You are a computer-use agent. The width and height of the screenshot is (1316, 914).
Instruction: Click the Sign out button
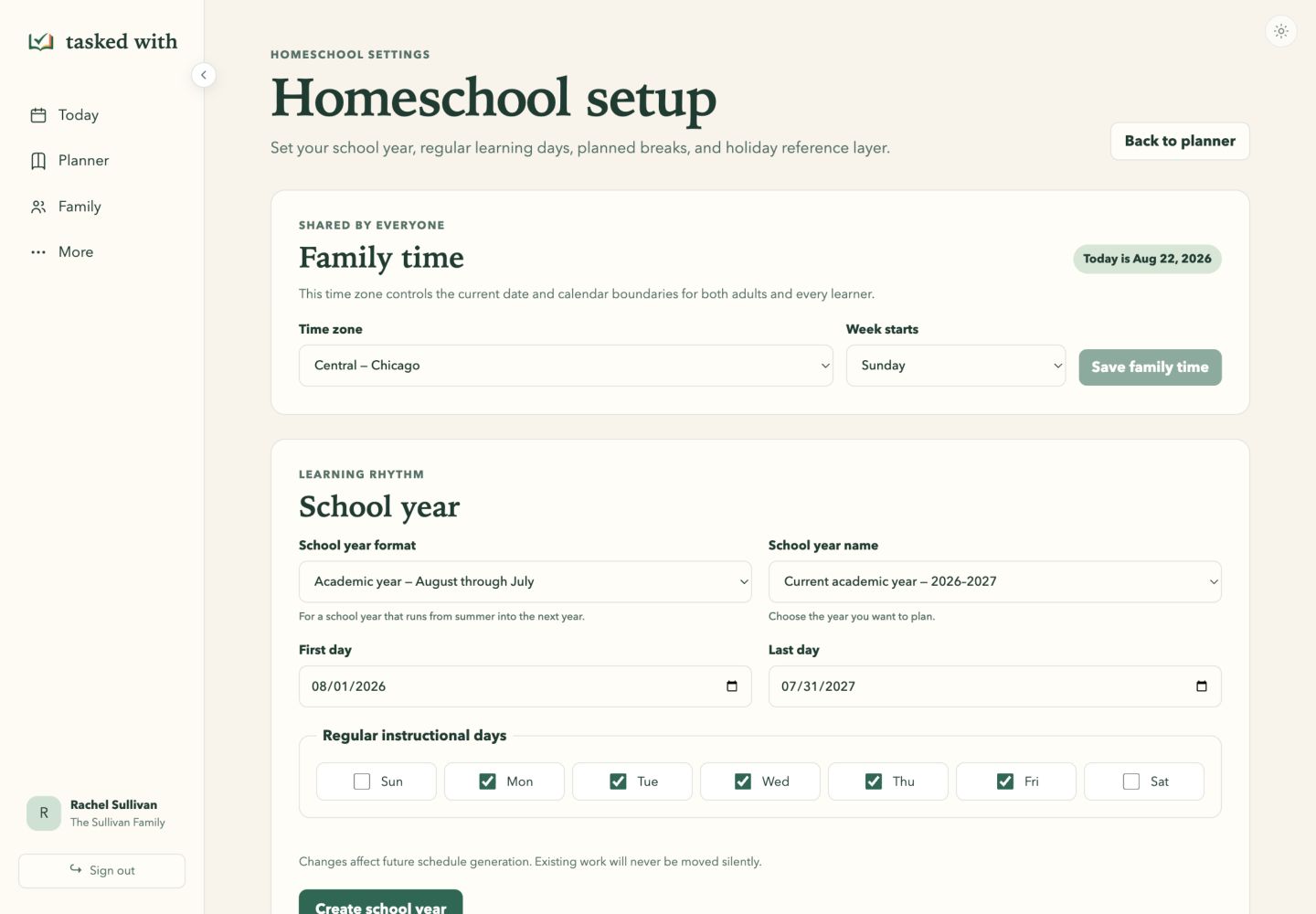tap(102, 870)
